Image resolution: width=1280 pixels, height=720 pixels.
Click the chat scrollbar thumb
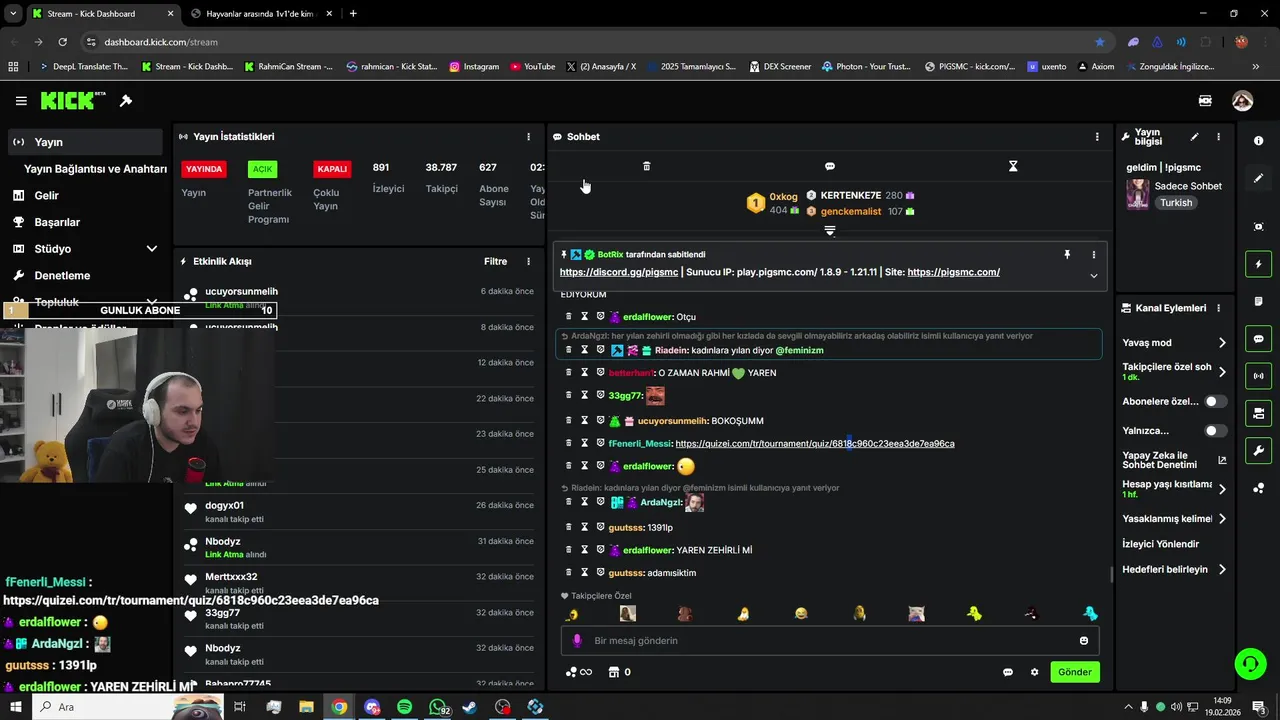1112,574
